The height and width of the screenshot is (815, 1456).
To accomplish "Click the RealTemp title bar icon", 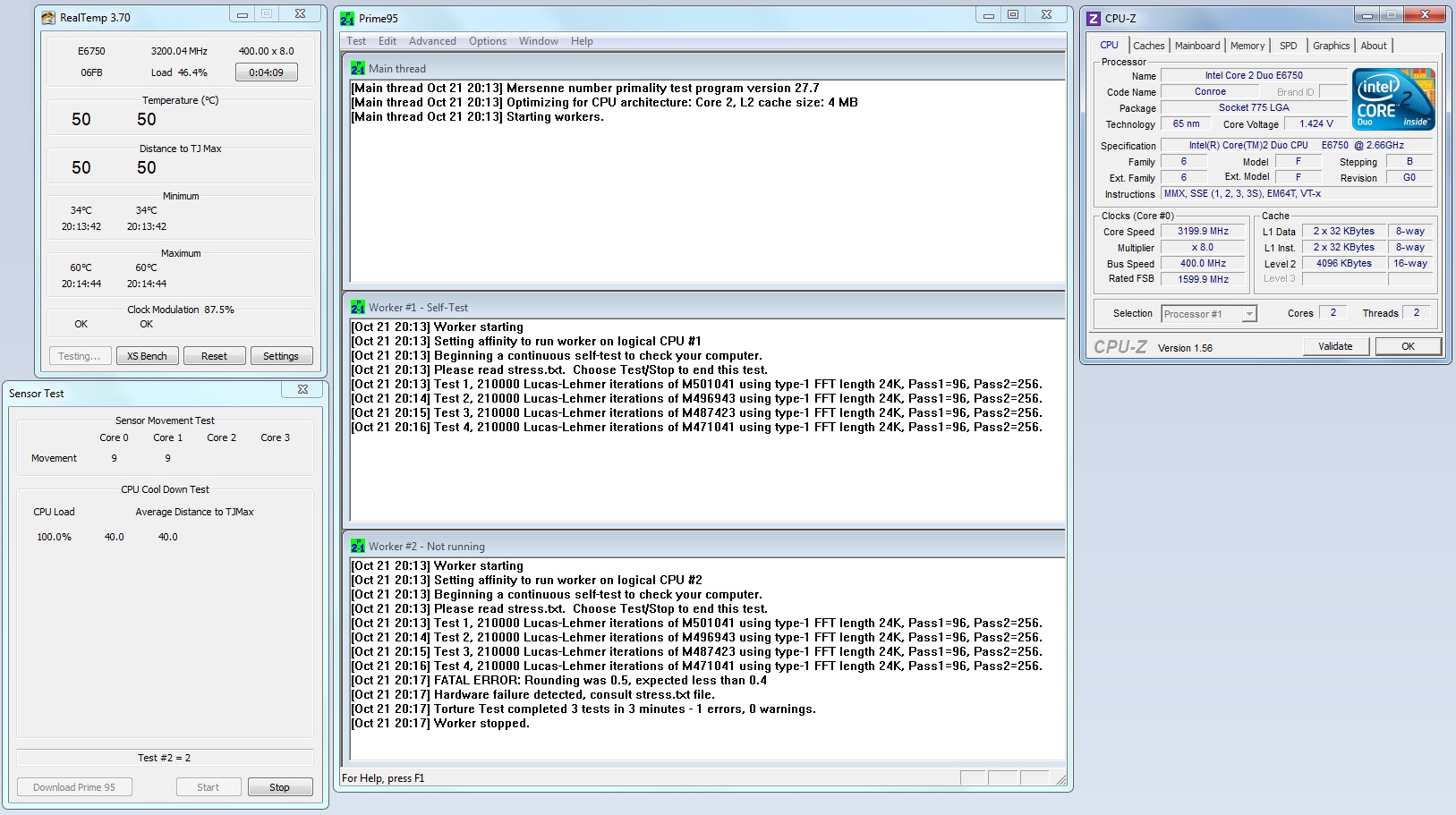I will tap(48, 17).
